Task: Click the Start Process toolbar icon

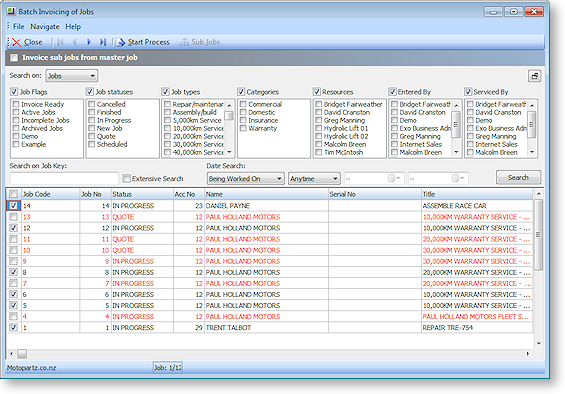Action: [121, 42]
